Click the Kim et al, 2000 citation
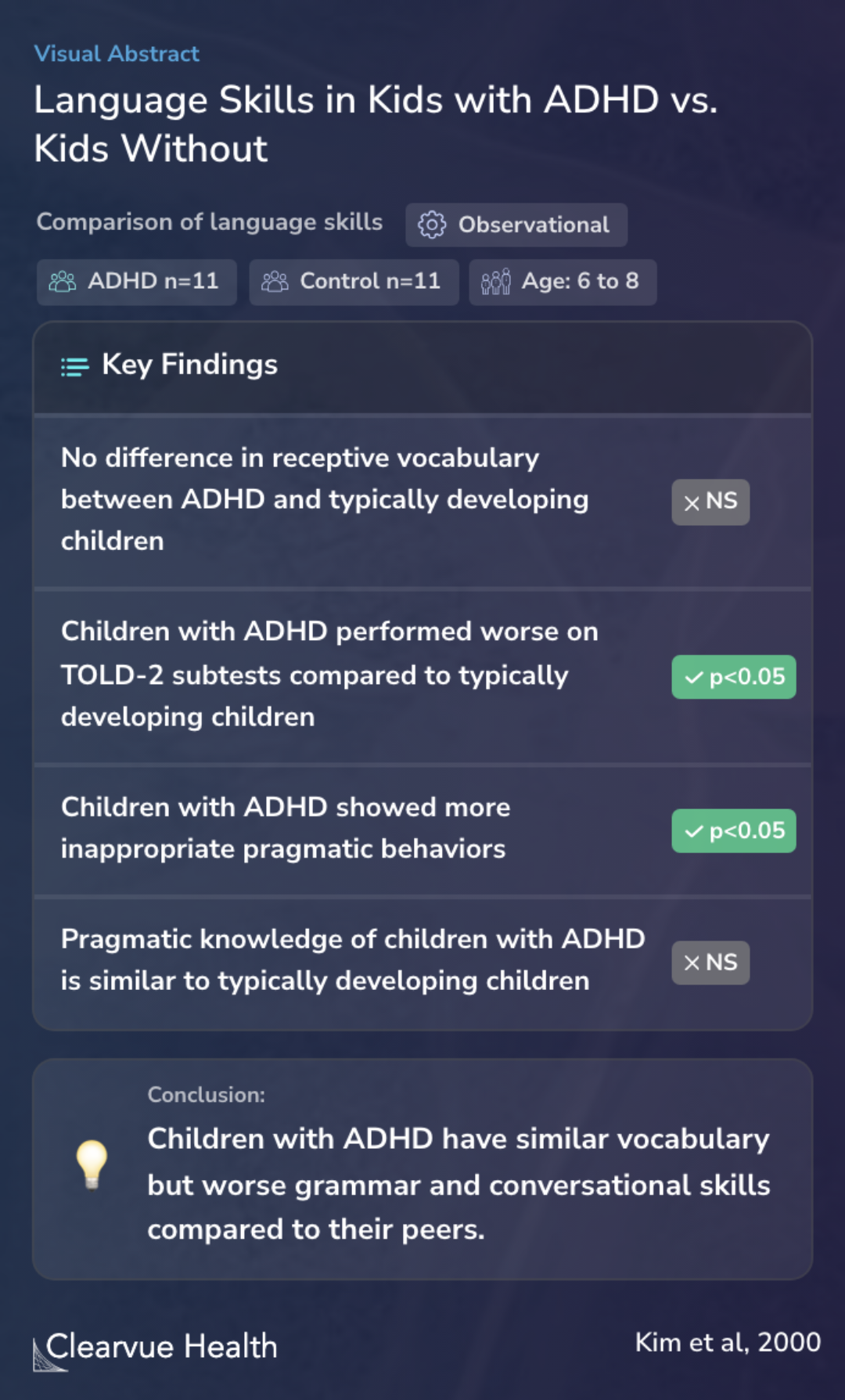 728,1342
